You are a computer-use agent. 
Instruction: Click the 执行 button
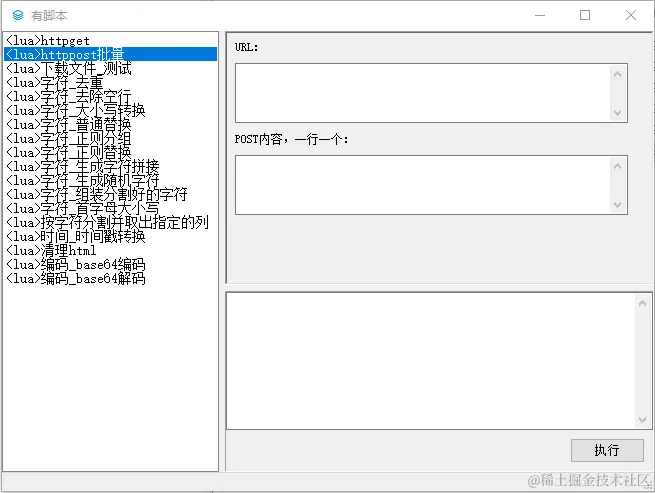607,450
